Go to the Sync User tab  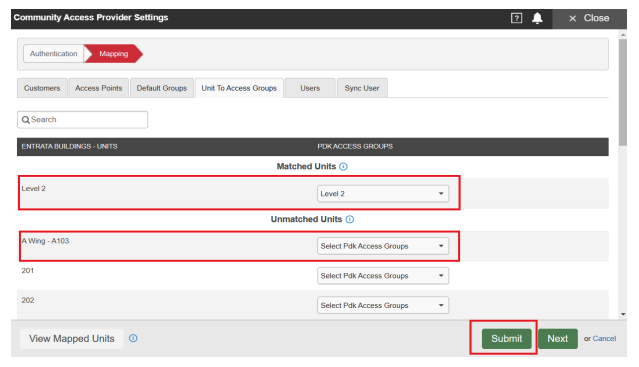[362, 88]
